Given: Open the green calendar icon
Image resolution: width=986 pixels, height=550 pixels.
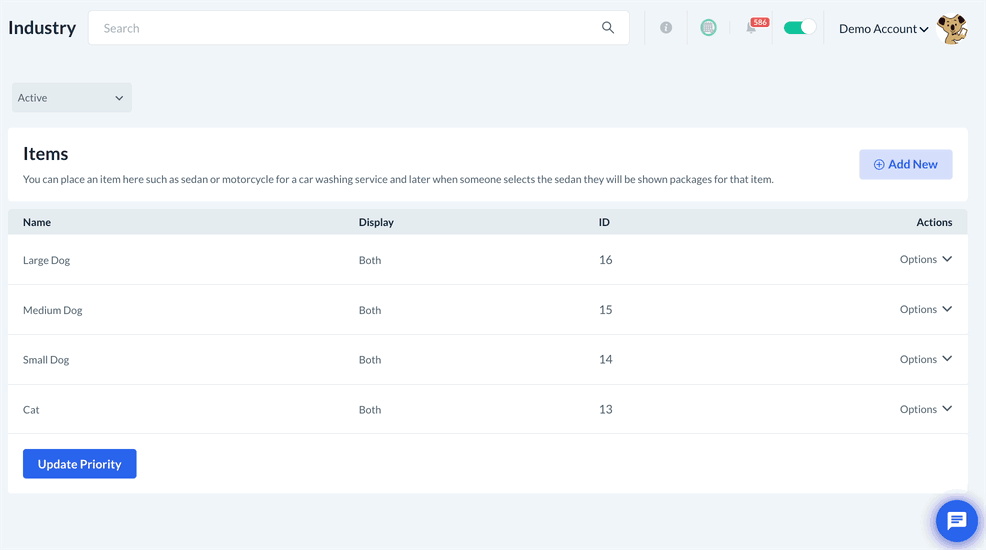Looking at the screenshot, I should (x=708, y=28).
